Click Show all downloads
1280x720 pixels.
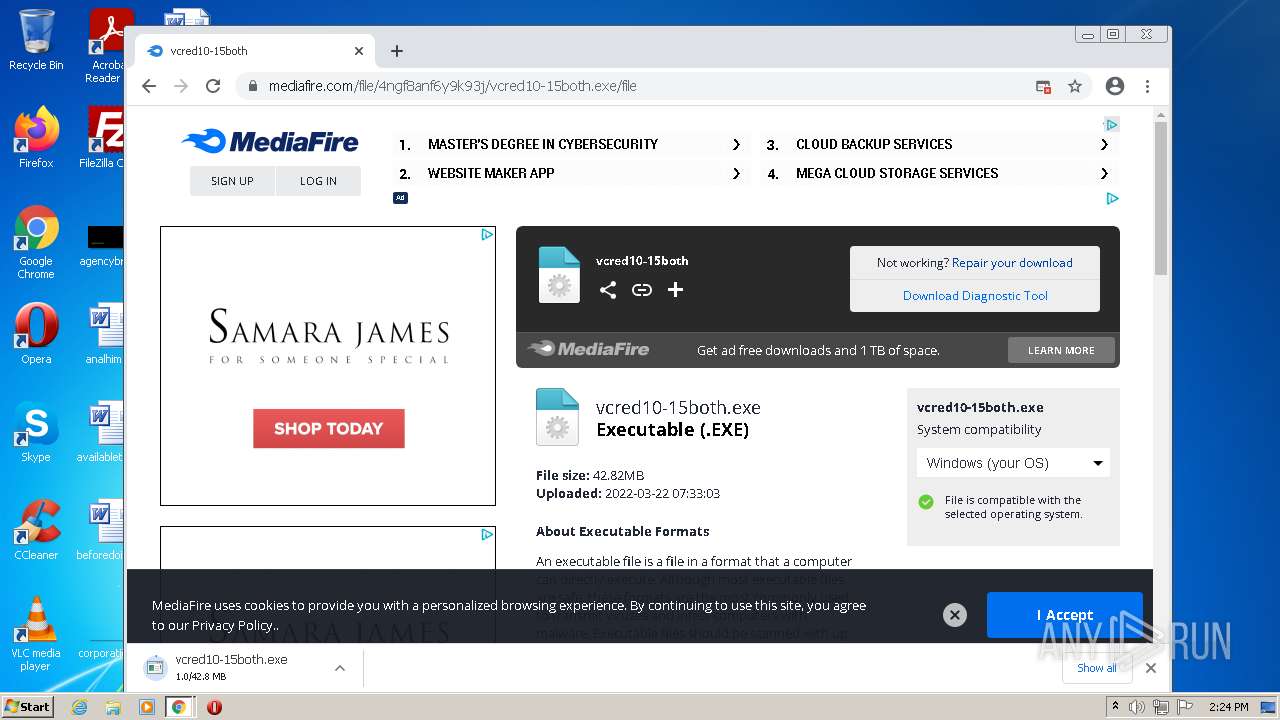tap(1096, 668)
